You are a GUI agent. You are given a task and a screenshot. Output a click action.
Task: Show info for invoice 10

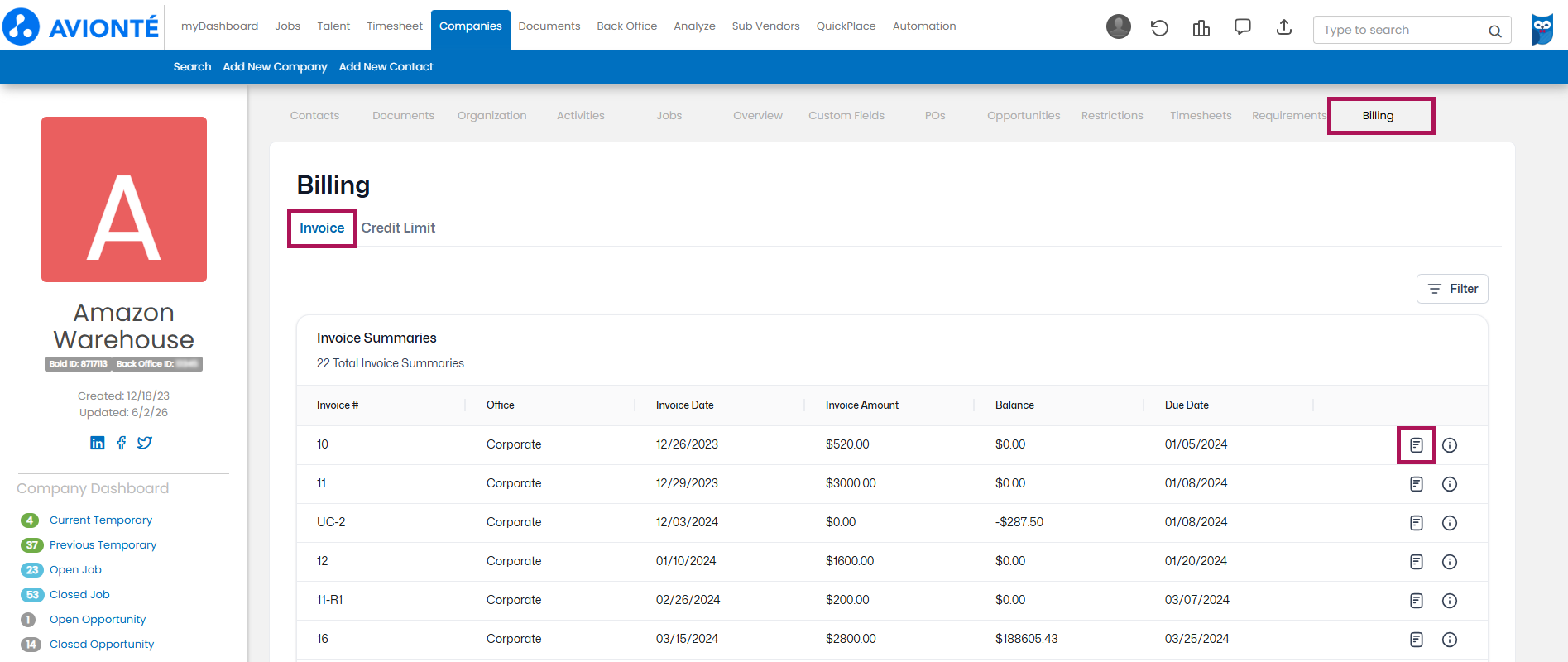tap(1450, 445)
